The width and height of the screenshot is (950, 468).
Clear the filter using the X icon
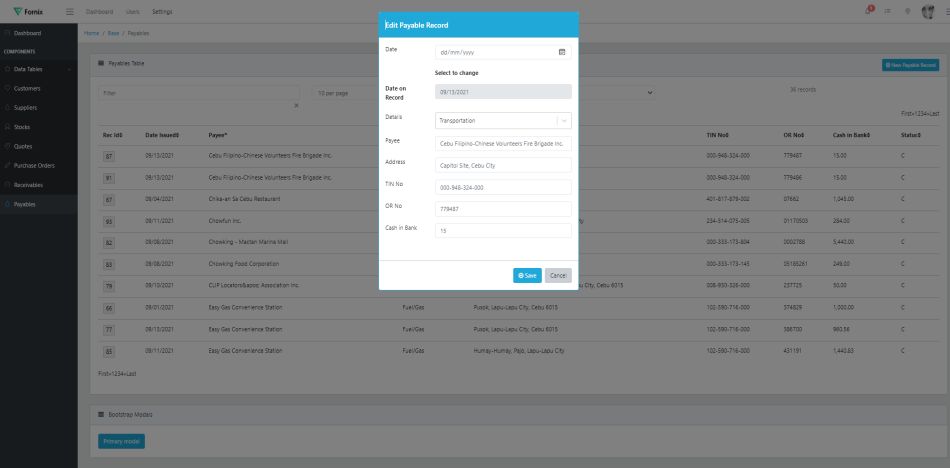296,105
